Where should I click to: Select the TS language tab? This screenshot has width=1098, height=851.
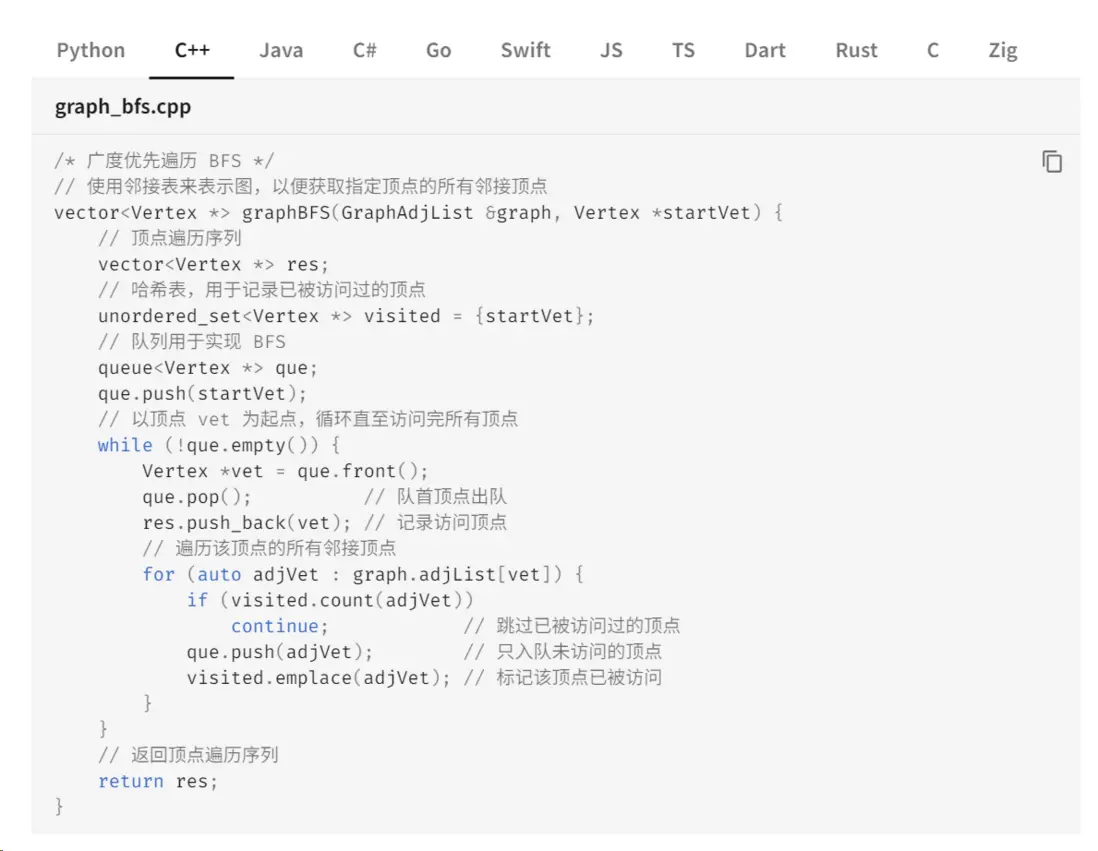tap(683, 50)
